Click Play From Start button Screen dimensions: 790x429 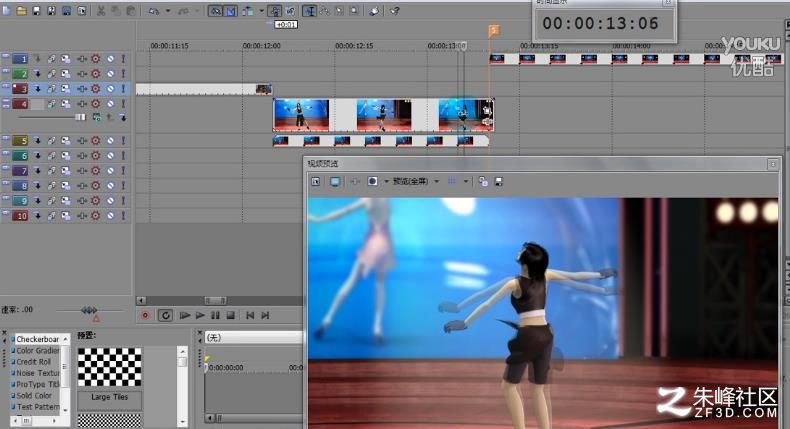pyautogui.click(x=184, y=316)
